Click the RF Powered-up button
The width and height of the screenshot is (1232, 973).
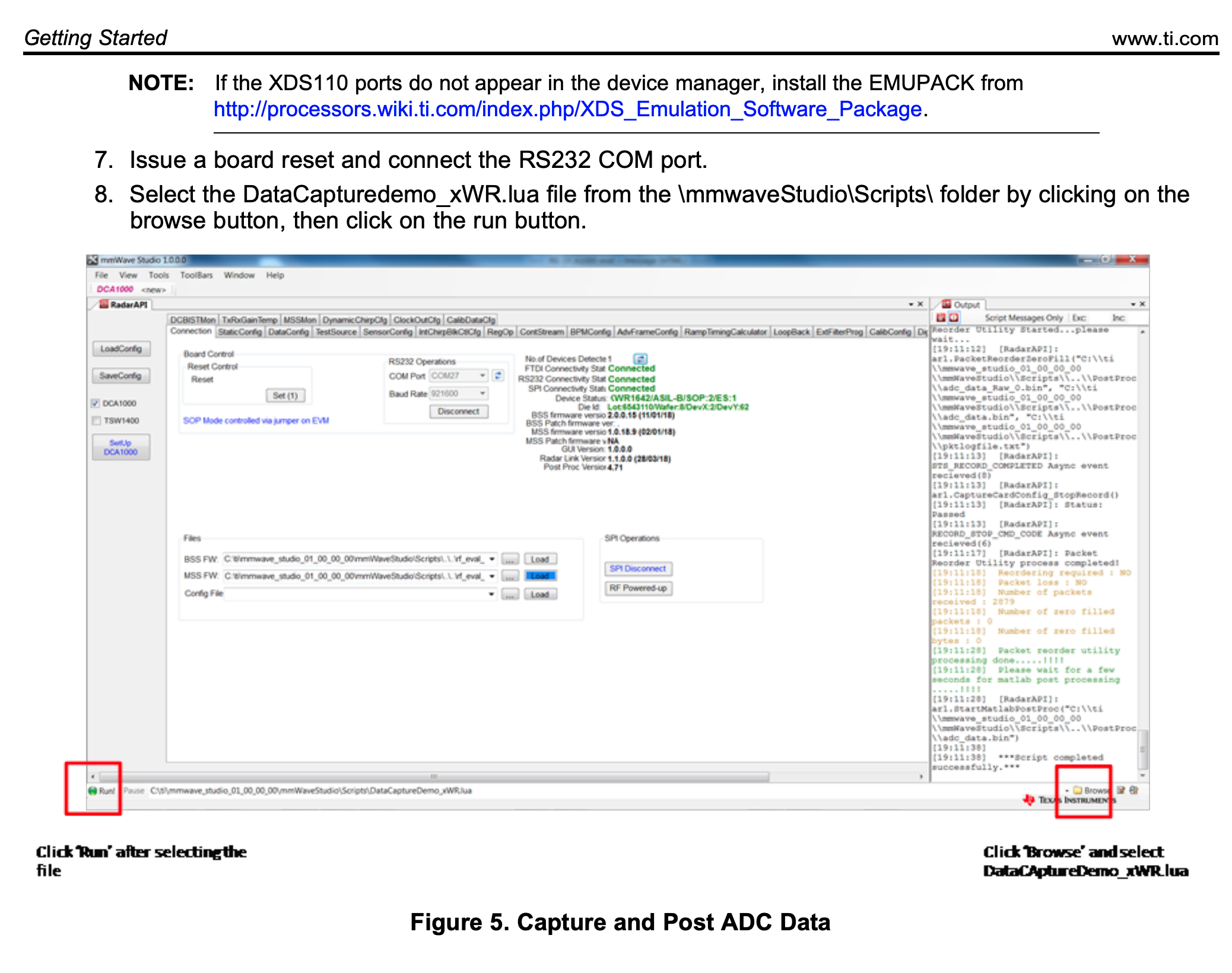pos(638,588)
